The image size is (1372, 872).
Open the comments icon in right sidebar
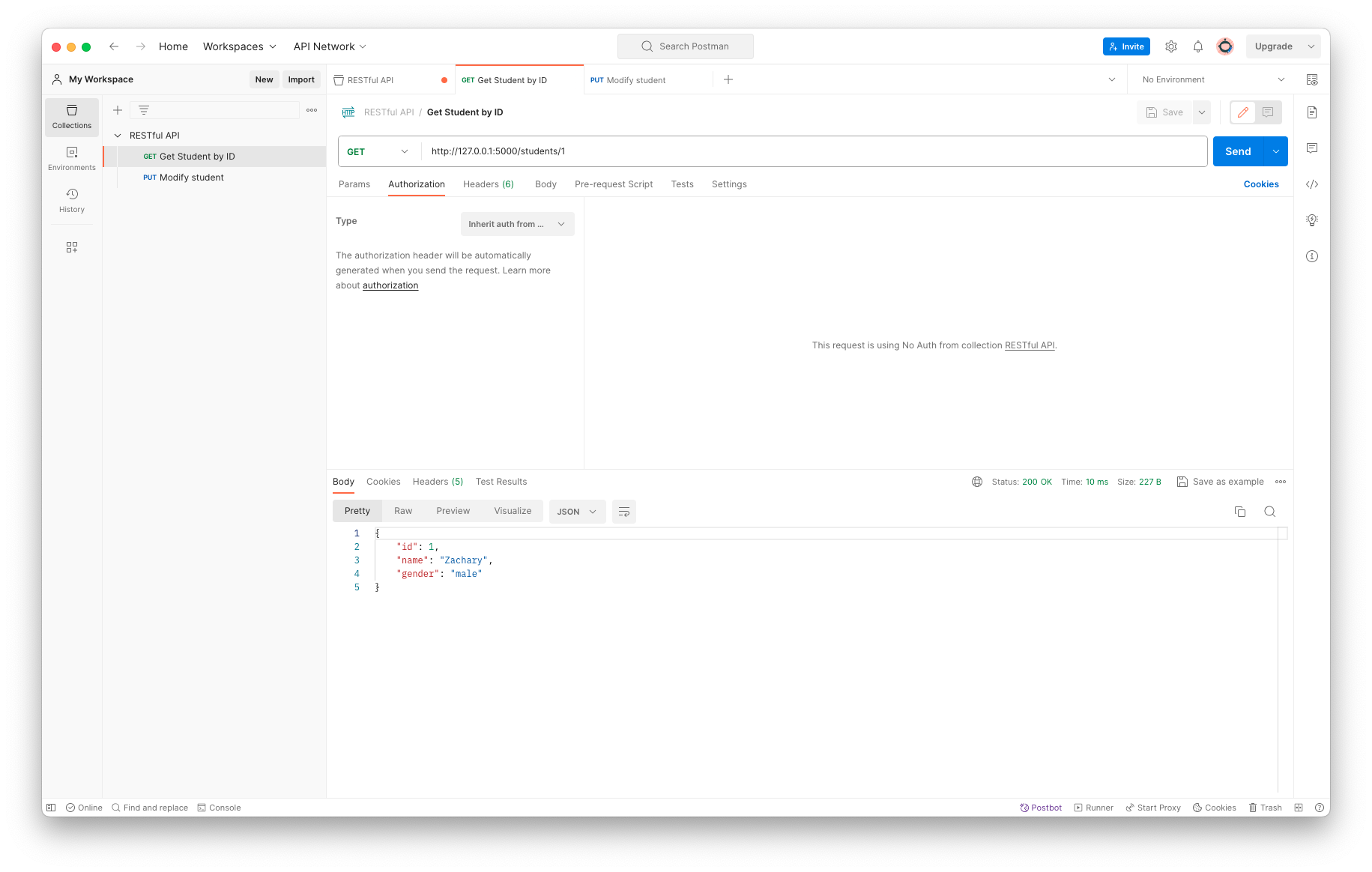click(x=1312, y=148)
